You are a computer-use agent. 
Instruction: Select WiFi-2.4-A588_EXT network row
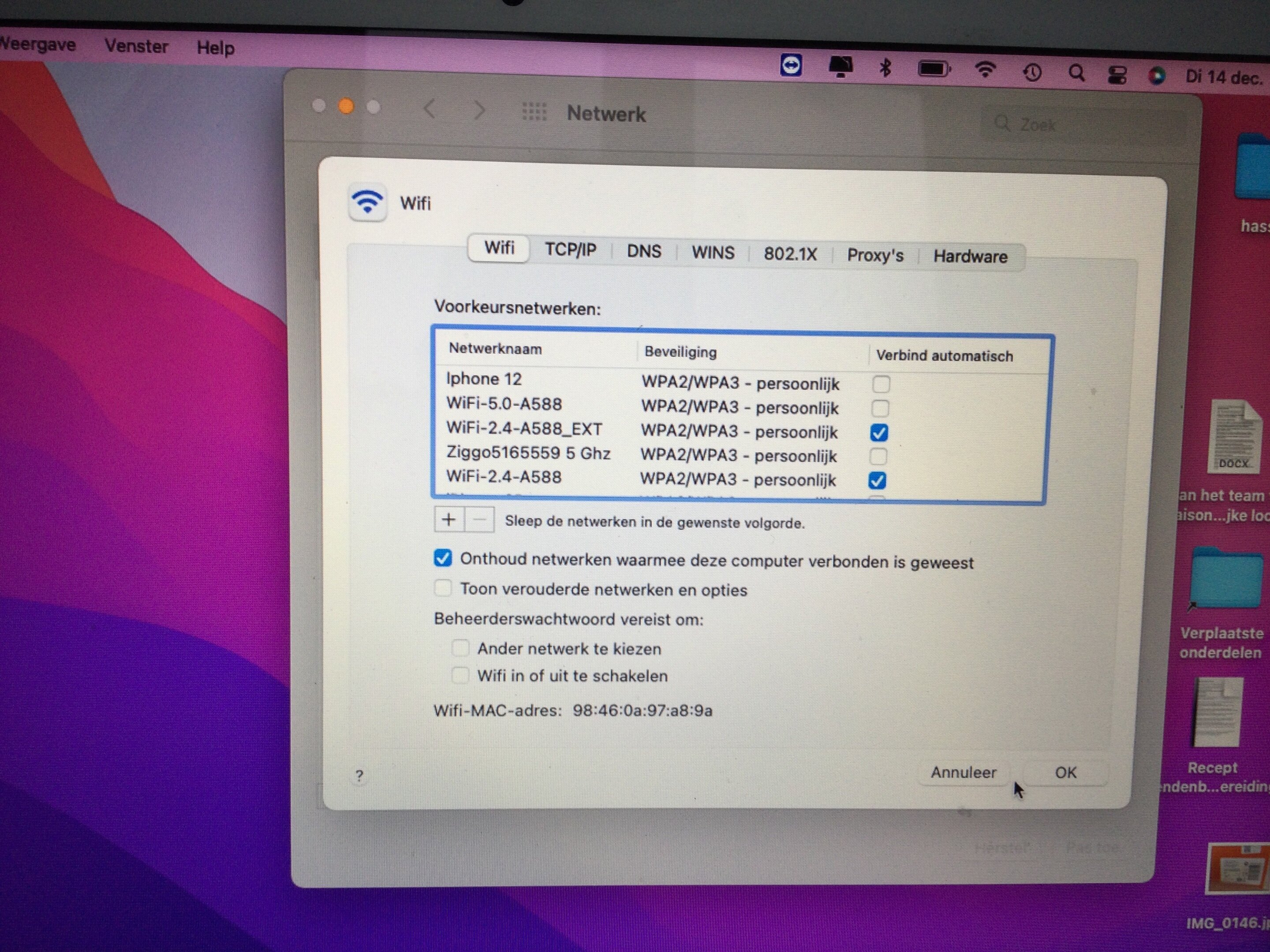741,430
